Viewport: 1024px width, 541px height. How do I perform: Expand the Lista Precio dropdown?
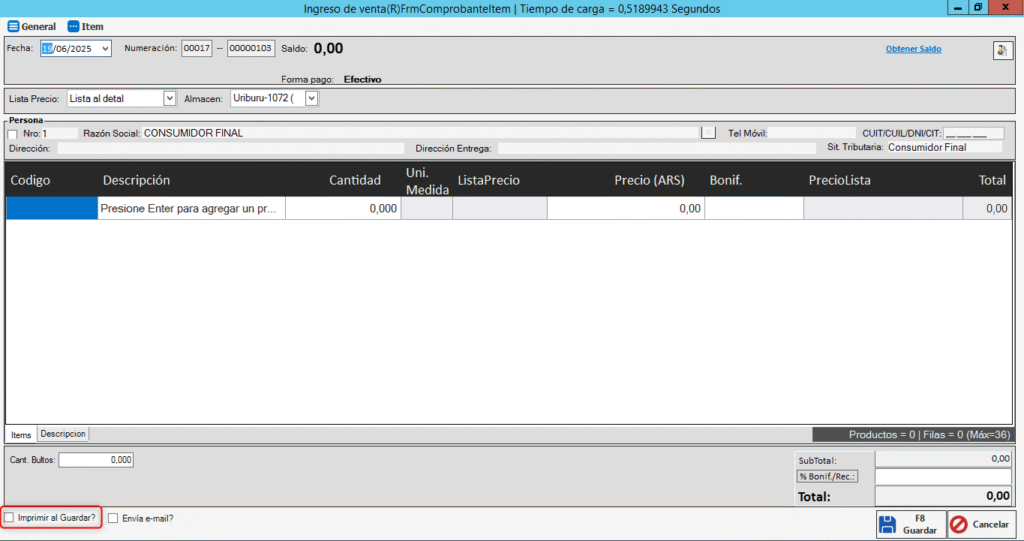(x=169, y=98)
